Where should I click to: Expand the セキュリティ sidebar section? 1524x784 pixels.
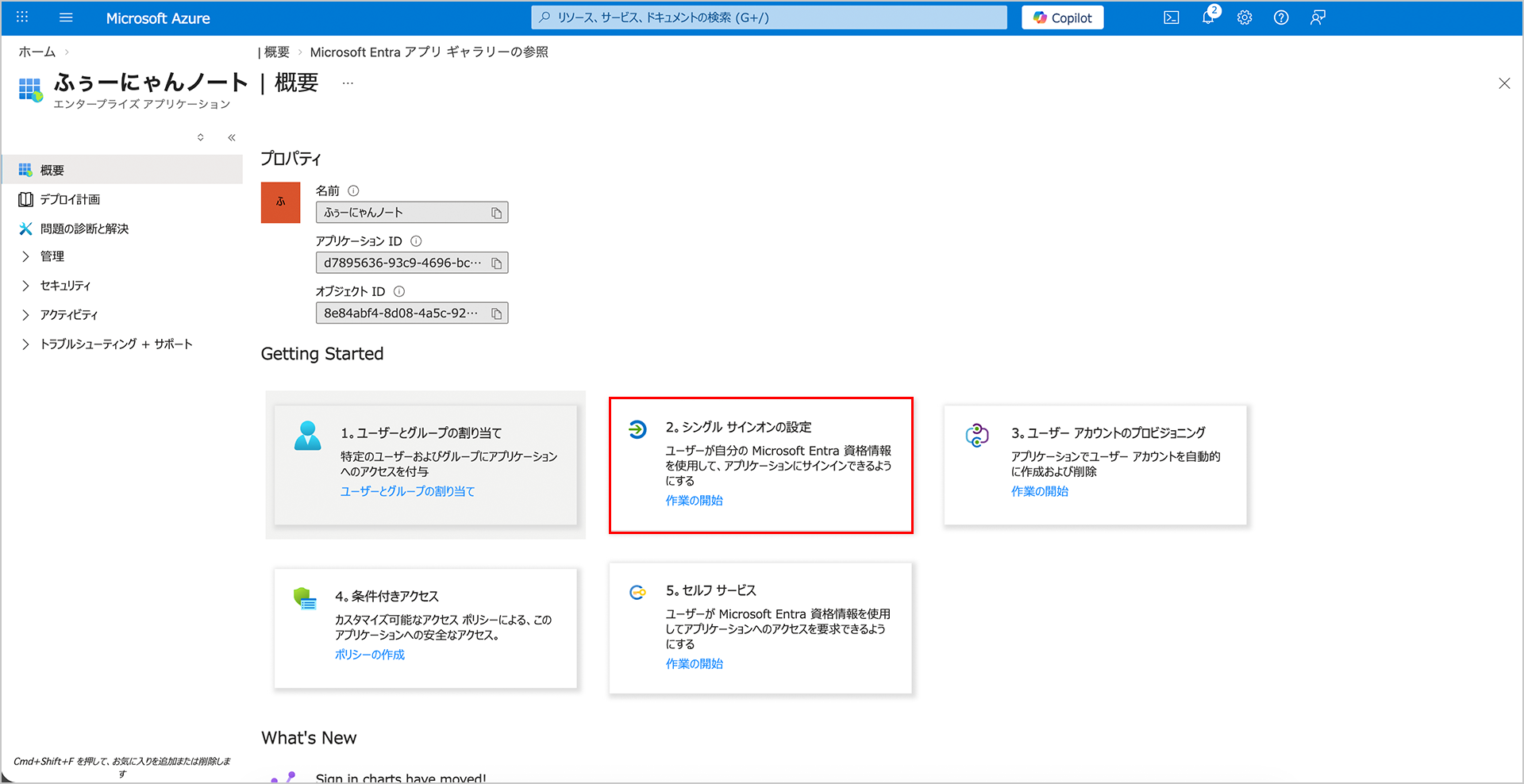[65, 286]
